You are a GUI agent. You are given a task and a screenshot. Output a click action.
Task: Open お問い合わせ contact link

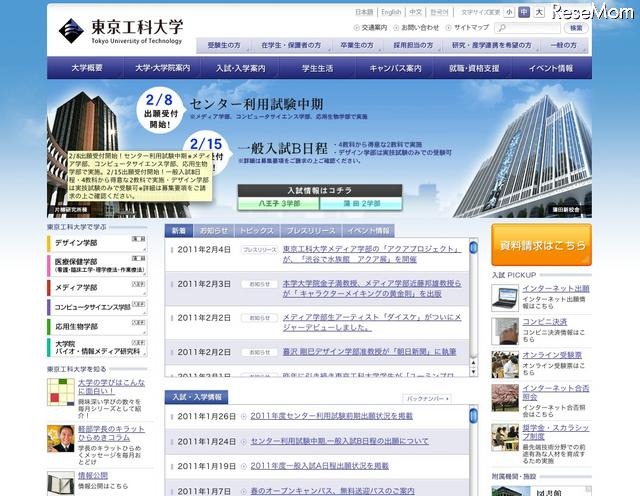pos(416,28)
